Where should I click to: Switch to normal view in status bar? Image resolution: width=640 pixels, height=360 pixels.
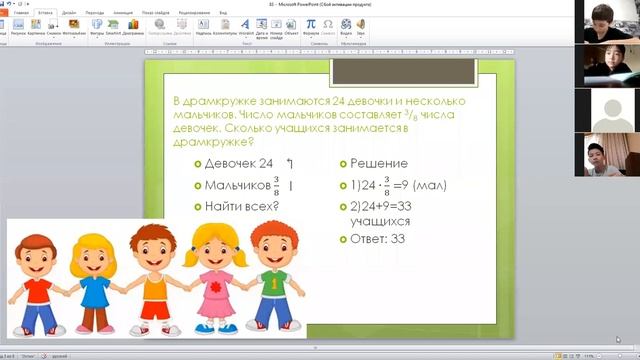click(x=558, y=356)
